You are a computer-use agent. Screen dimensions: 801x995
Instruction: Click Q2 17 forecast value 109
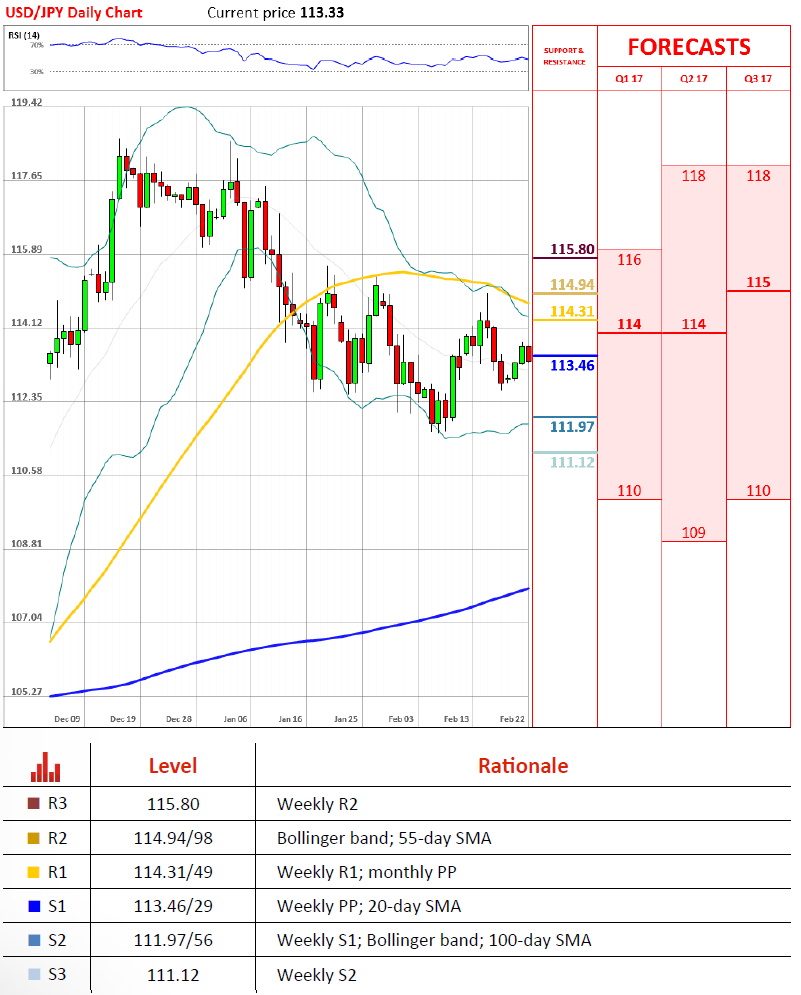(x=694, y=532)
